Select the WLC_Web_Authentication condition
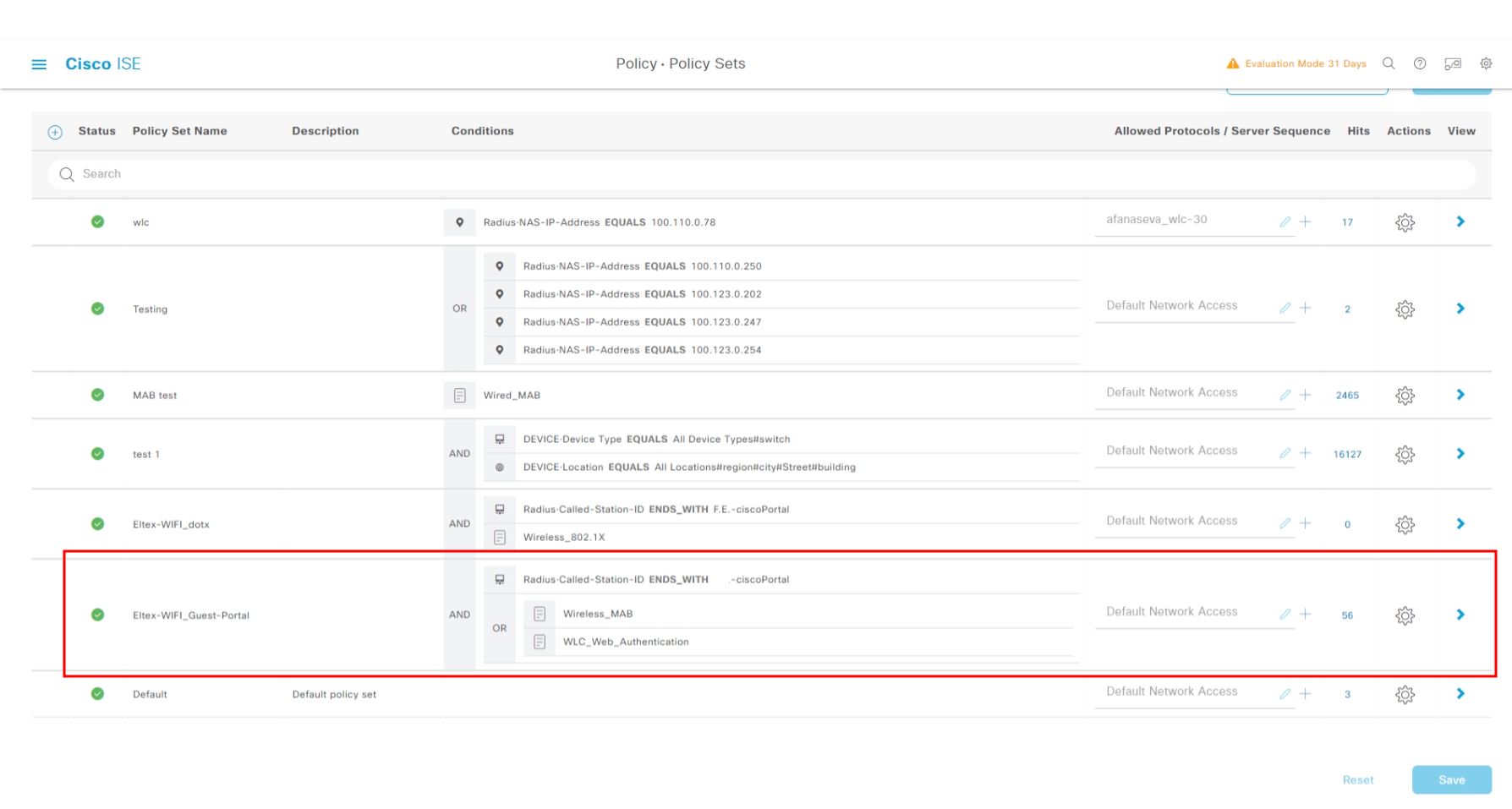1512x809 pixels. click(626, 642)
